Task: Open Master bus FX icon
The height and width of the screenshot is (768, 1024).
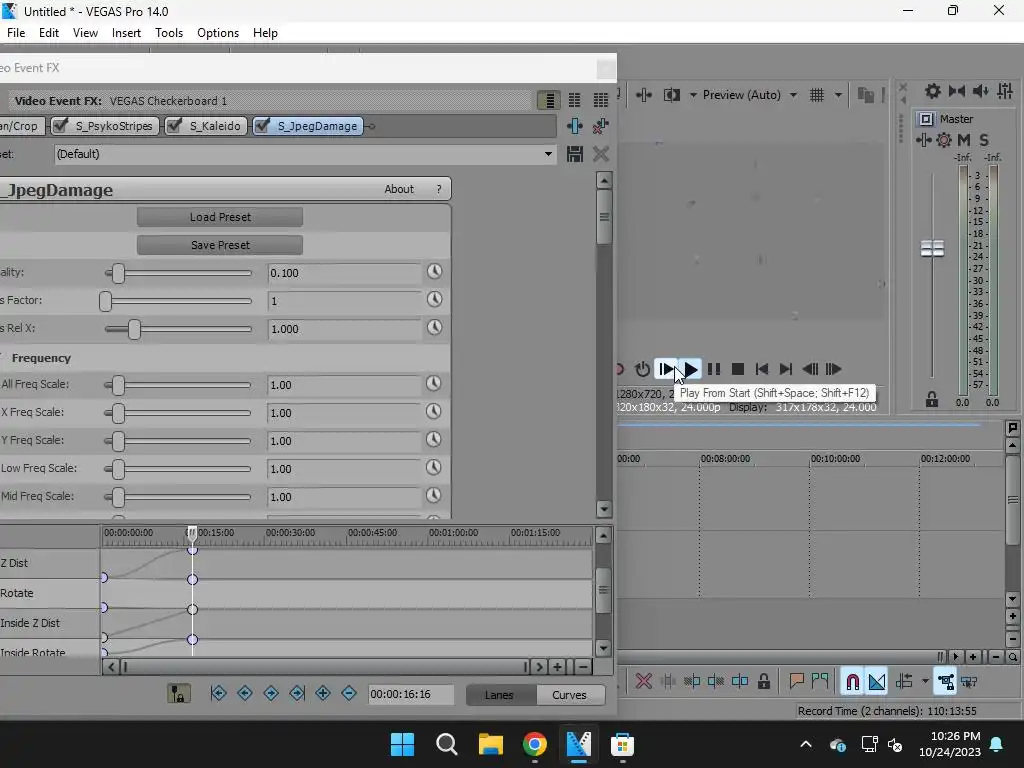Action: [x=923, y=140]
